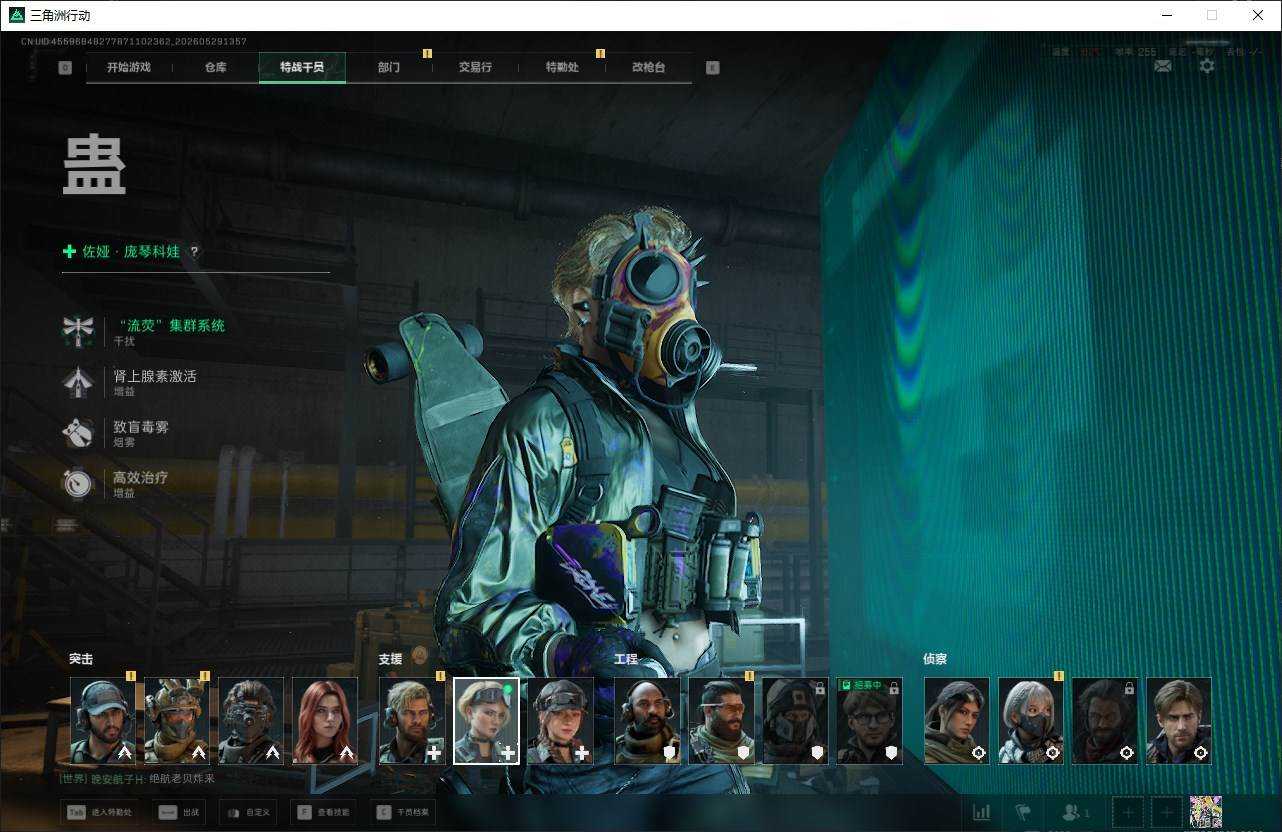Click the 高效治疗 skill name
The image size is (1282, 832).
[x=141, y=478]
